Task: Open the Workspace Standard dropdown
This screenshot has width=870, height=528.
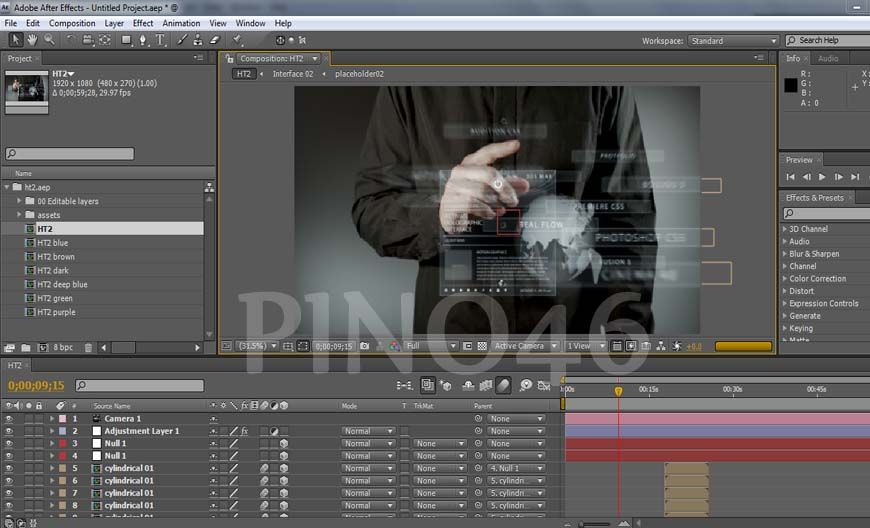Action: click(x=733, y=40)
